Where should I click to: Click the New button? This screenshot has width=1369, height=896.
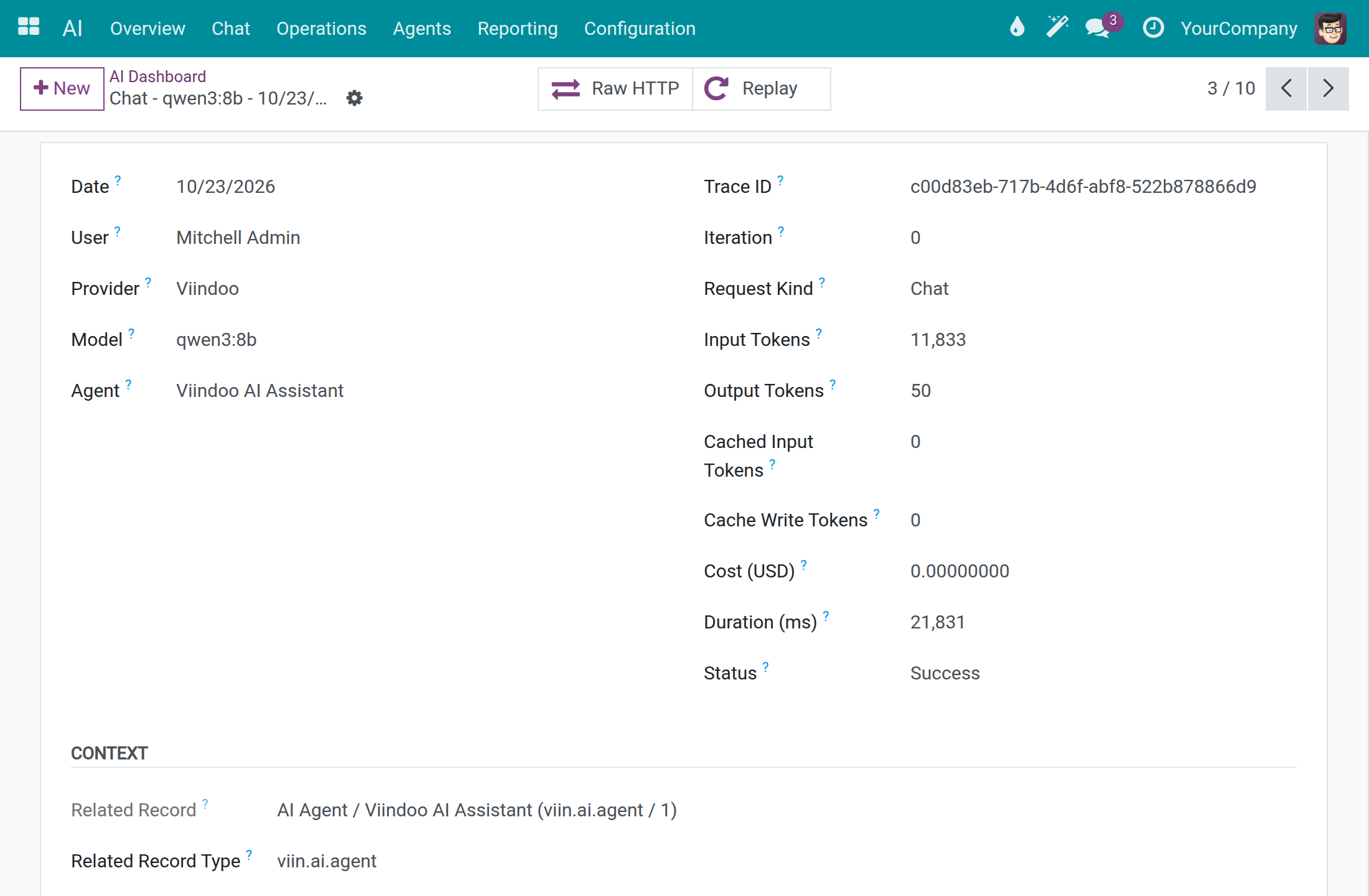(x=62, y=88)
